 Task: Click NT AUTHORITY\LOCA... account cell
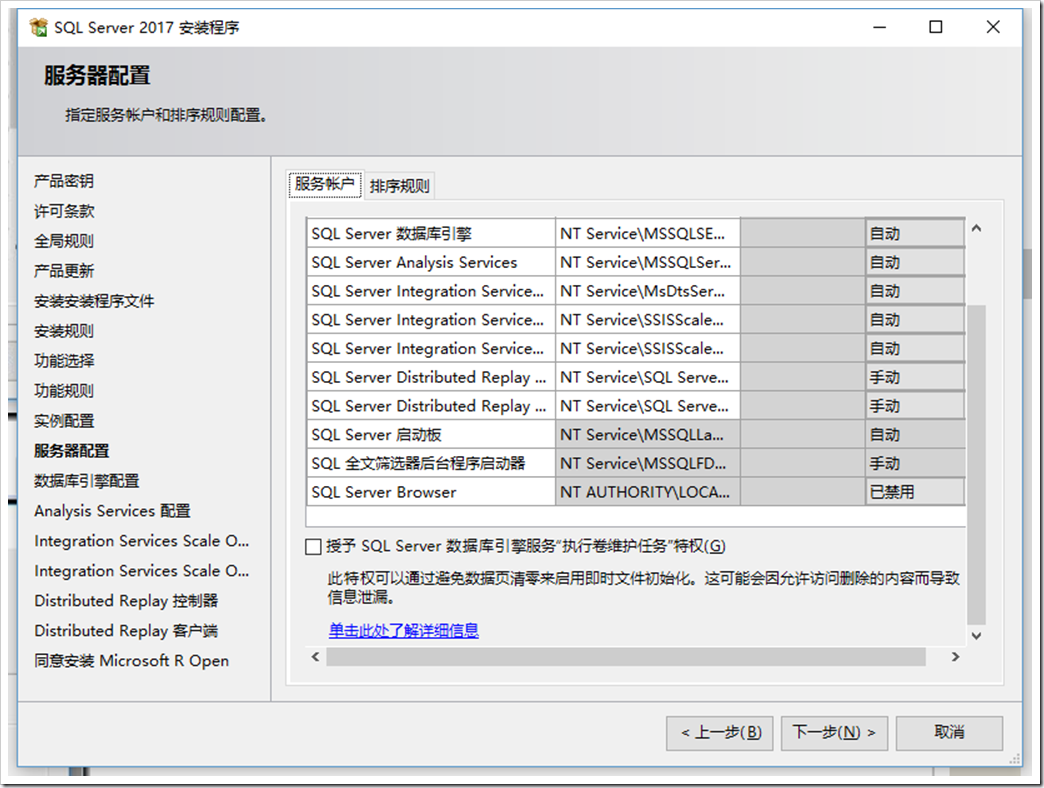(647, 492)
